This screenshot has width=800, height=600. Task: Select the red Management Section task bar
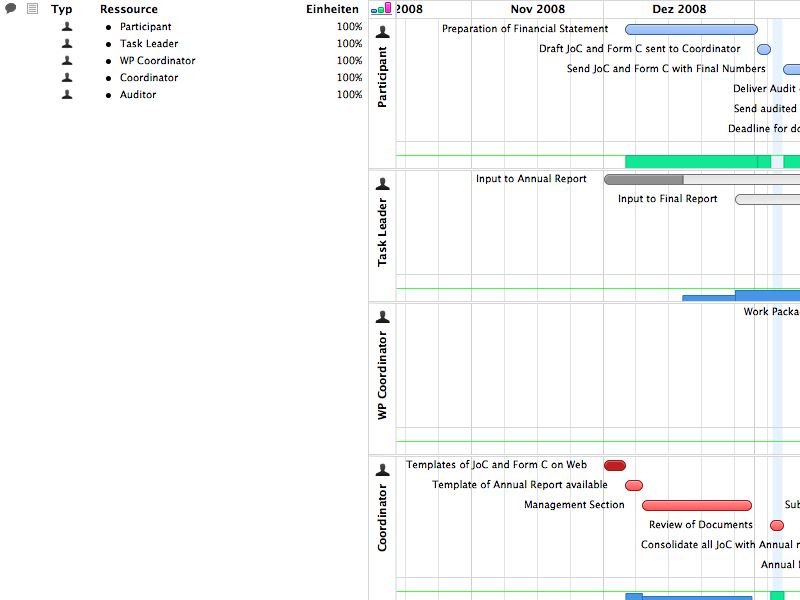point(696,506)
